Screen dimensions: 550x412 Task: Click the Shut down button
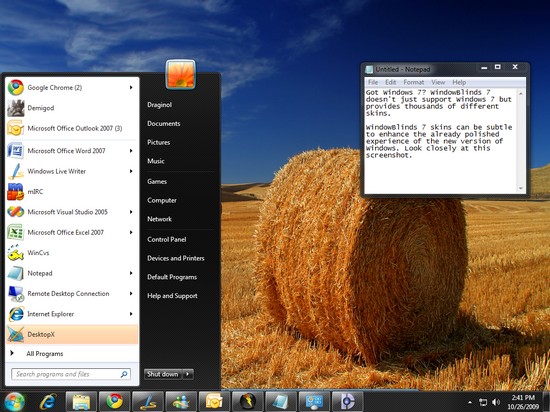click(163, 374)
